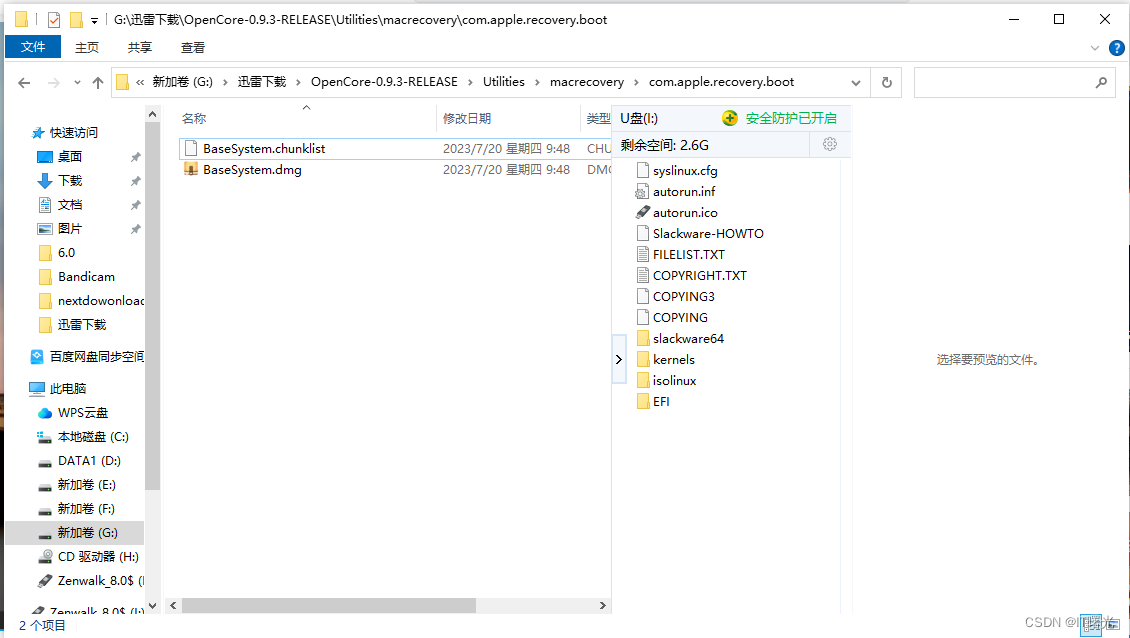Screen dimensions: 1130x638
Task: Open the nextdowonload folder in sidebar
Action: click(101, 301)
